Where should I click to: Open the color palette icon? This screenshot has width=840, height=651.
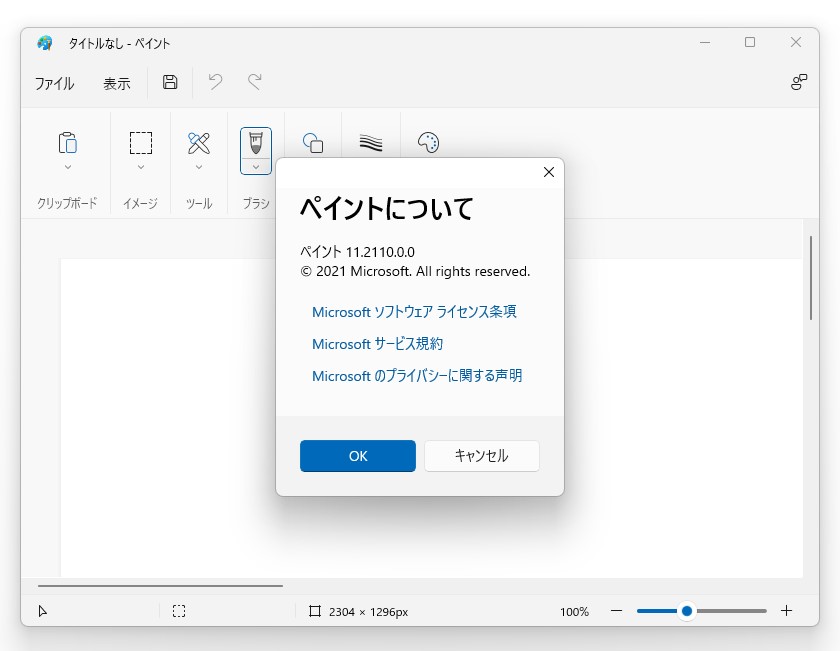coord(428,143)
